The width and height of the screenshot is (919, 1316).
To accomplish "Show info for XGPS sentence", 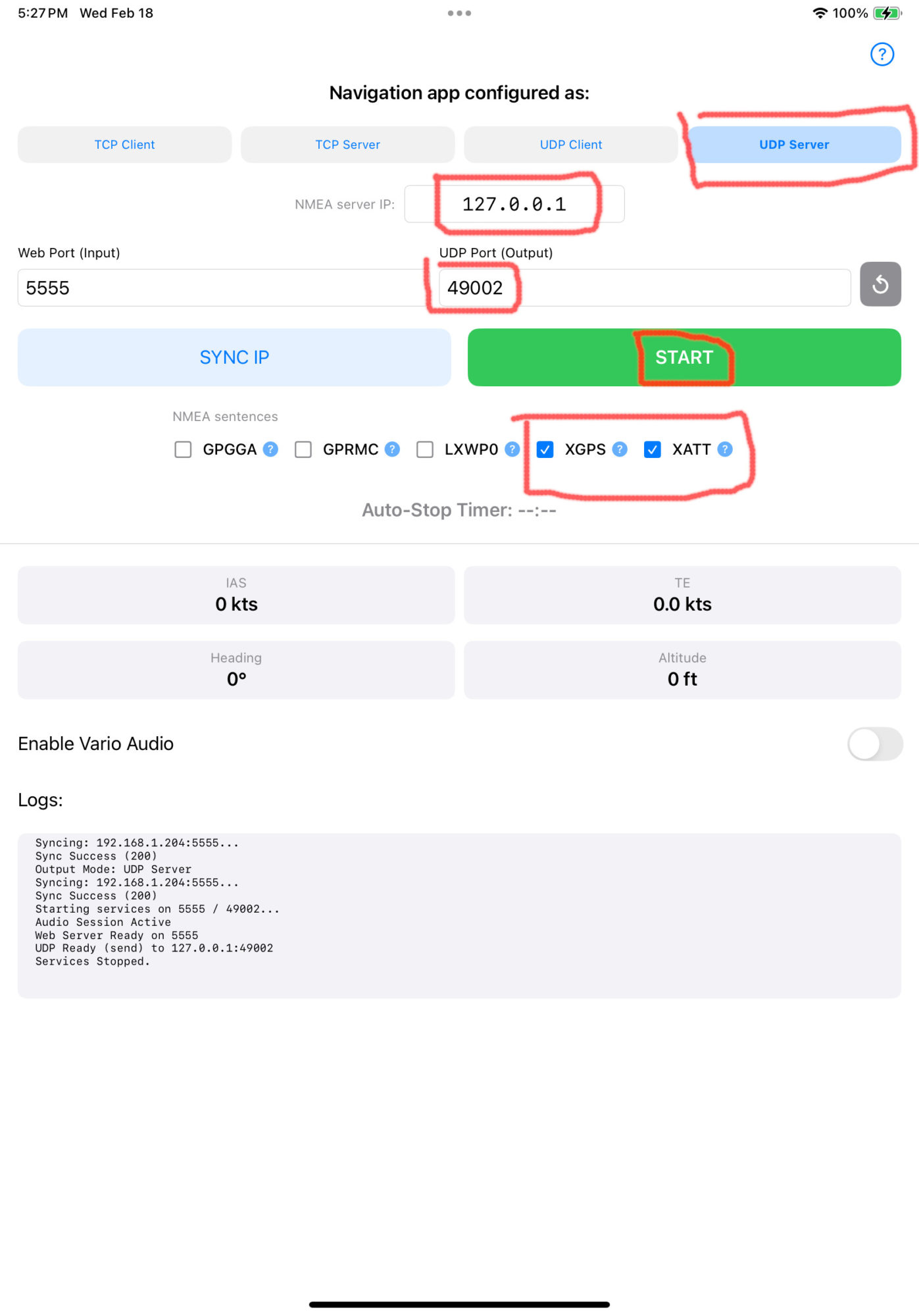I will pos(619,449).
